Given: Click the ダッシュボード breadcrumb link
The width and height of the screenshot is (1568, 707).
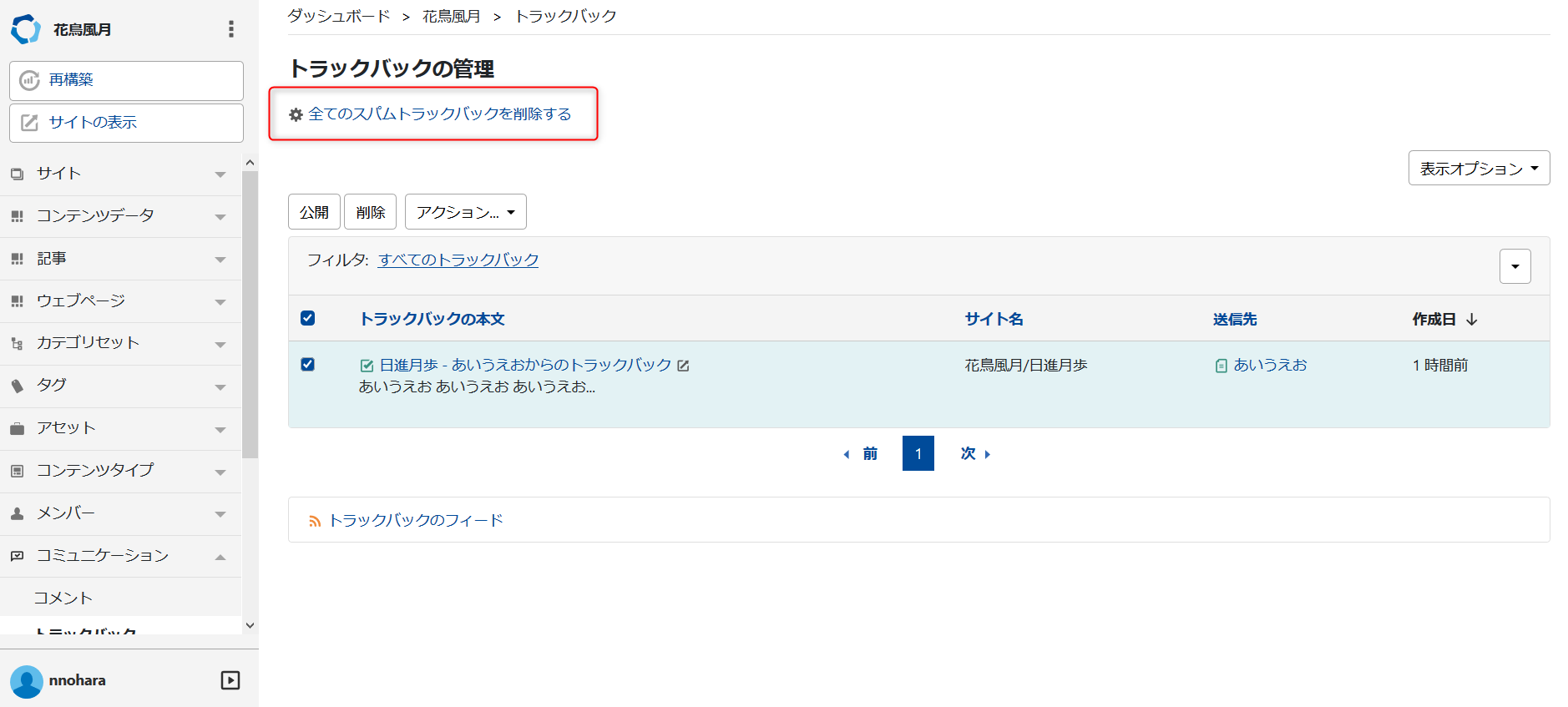Looking at the screenshot, I should pyautogui.click(x=339, y=16).
